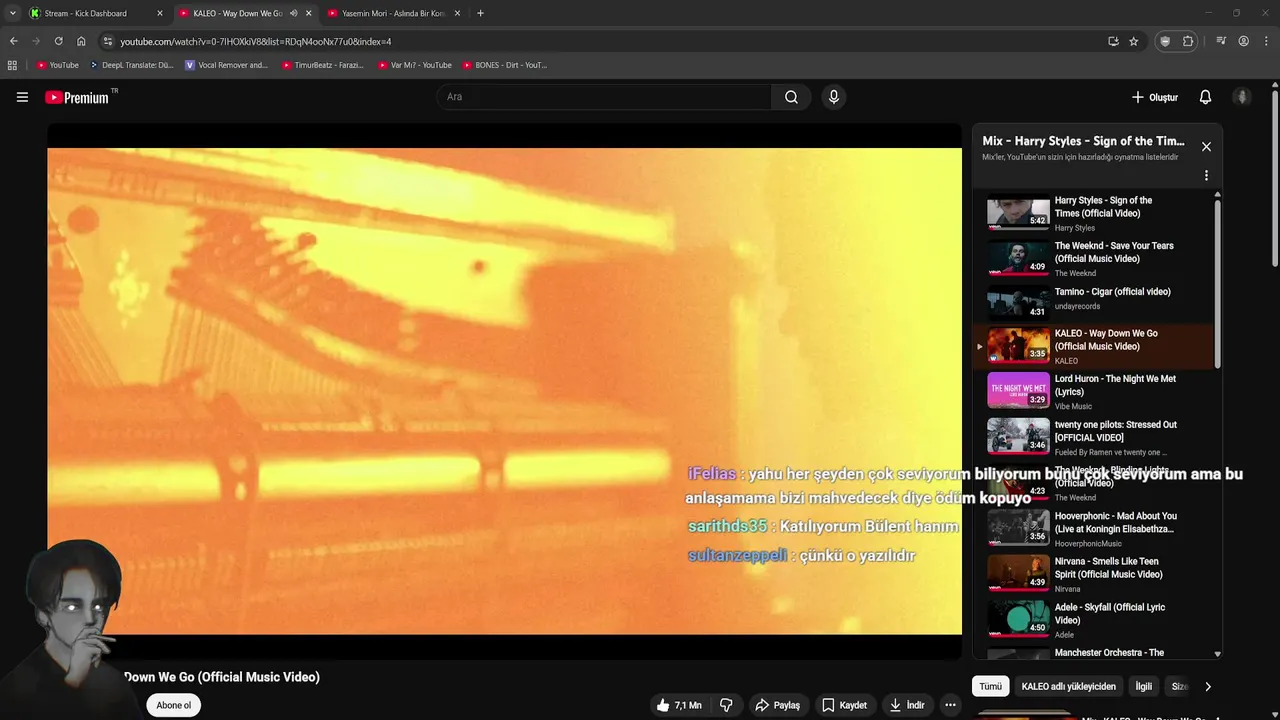Click the playlist scroll down arrow

pos(1217,654)
